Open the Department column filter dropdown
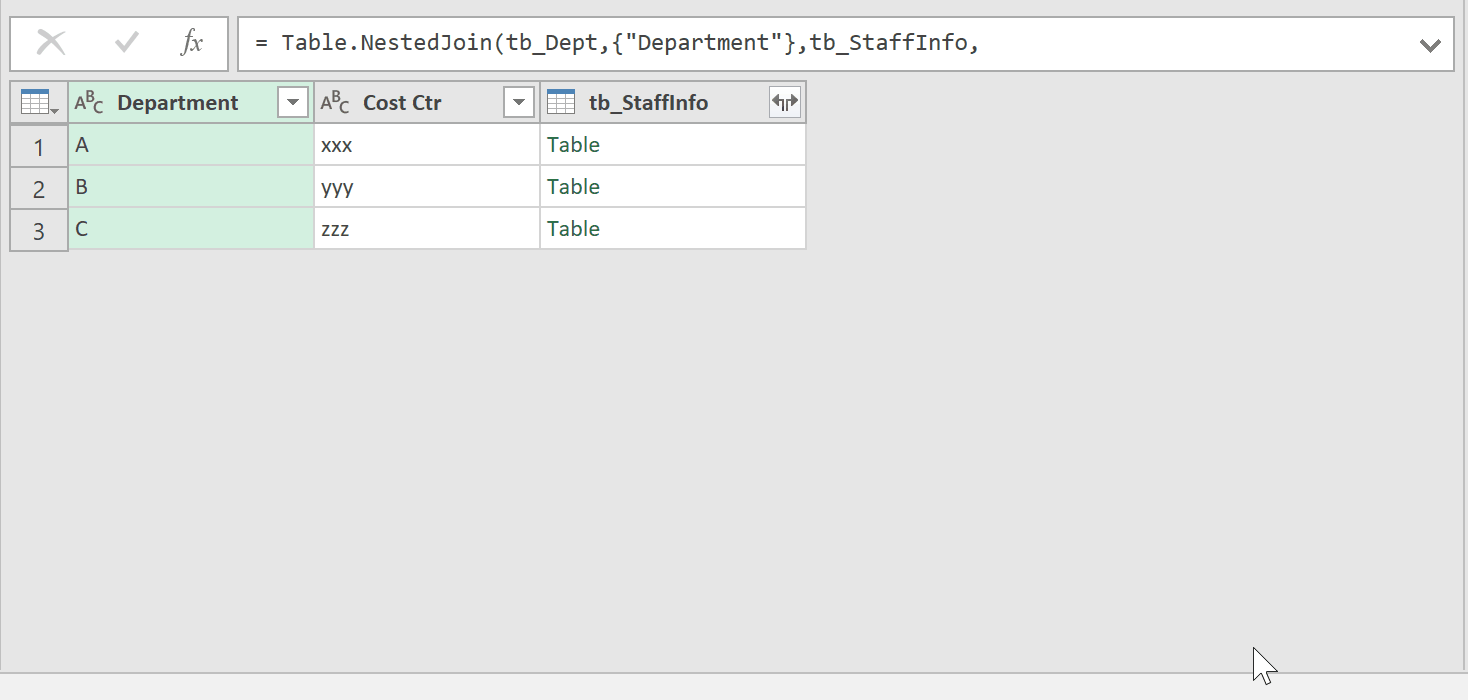1468x700 pixels. tap(293, 102)
